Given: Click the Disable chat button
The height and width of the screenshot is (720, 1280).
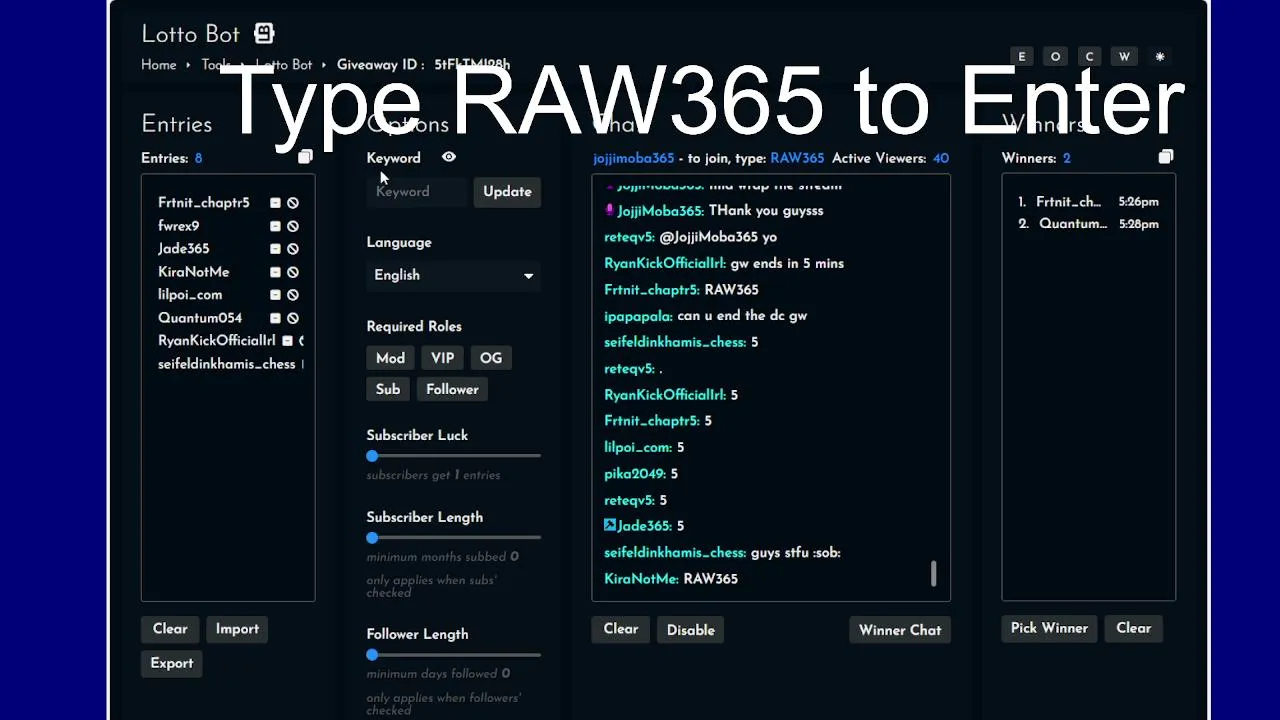Looking at the screenshot, I should pyautogui.click(x=691, y=630).
